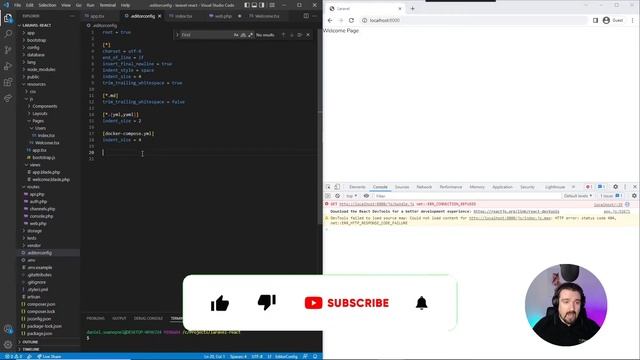Click the Live Share status bar button
640x360 pixels.
pos(49,356)
